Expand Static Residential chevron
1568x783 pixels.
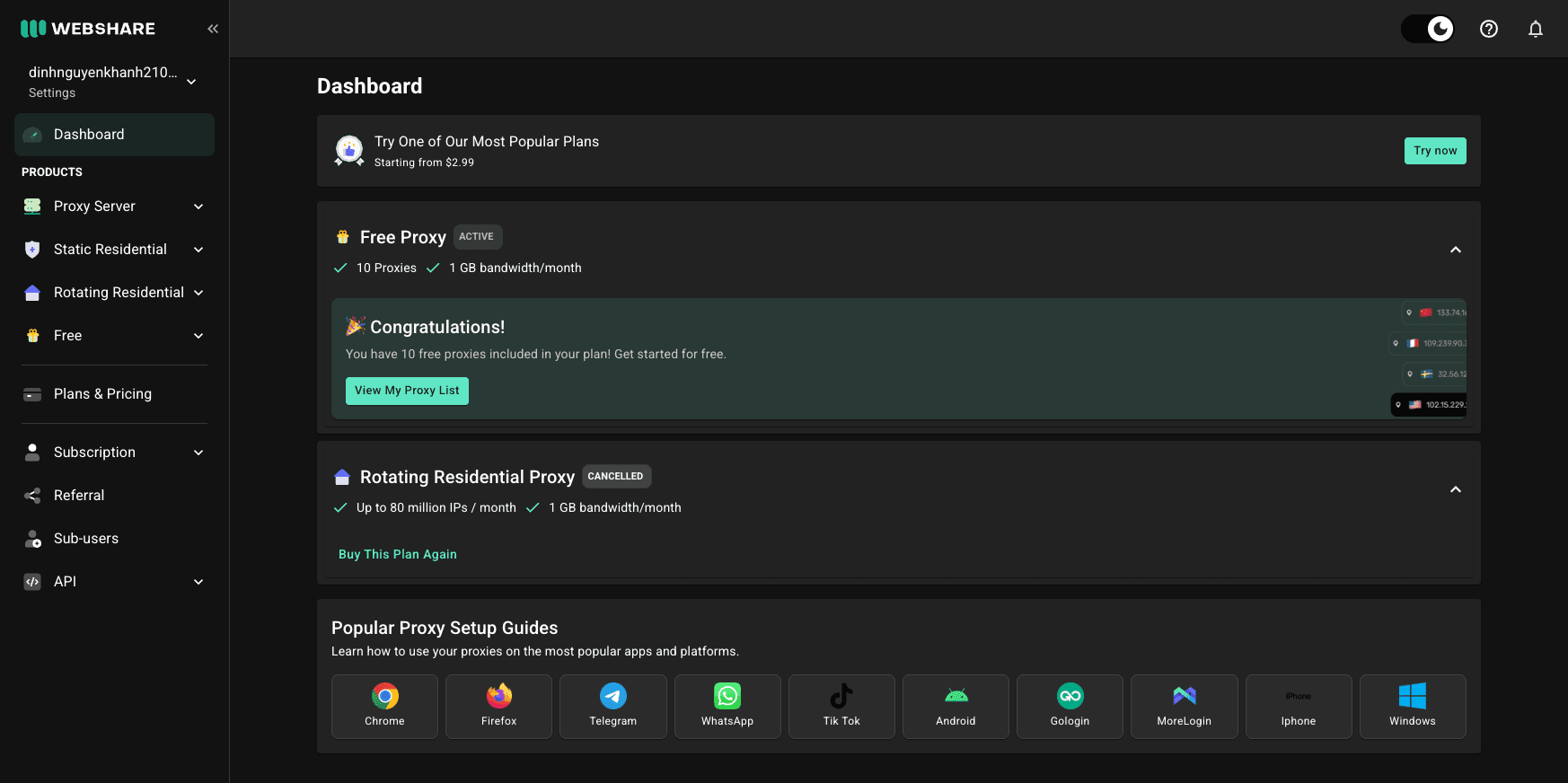(198, 250)
